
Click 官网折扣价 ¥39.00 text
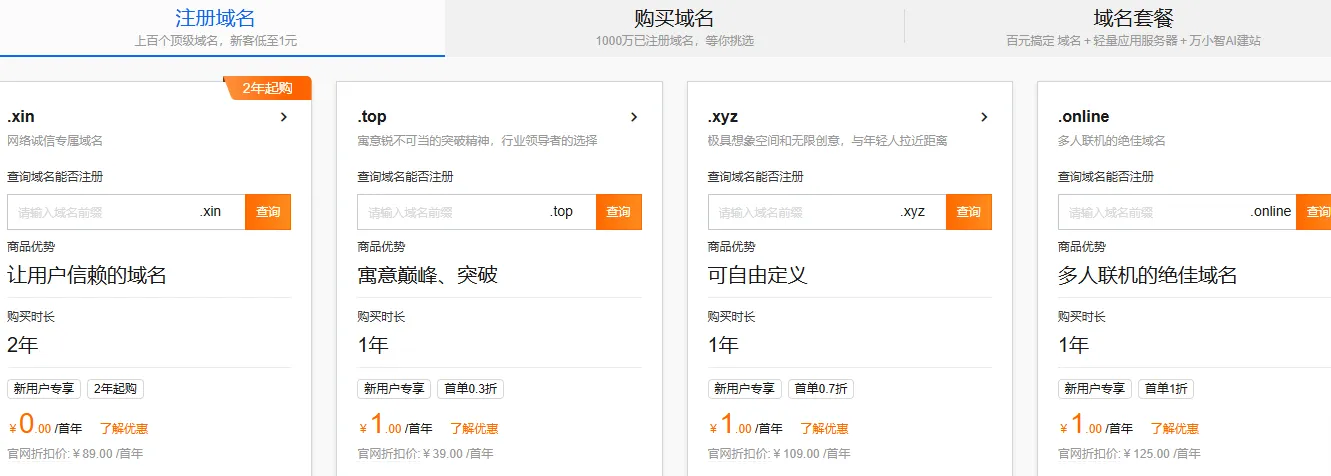point(425,453)
